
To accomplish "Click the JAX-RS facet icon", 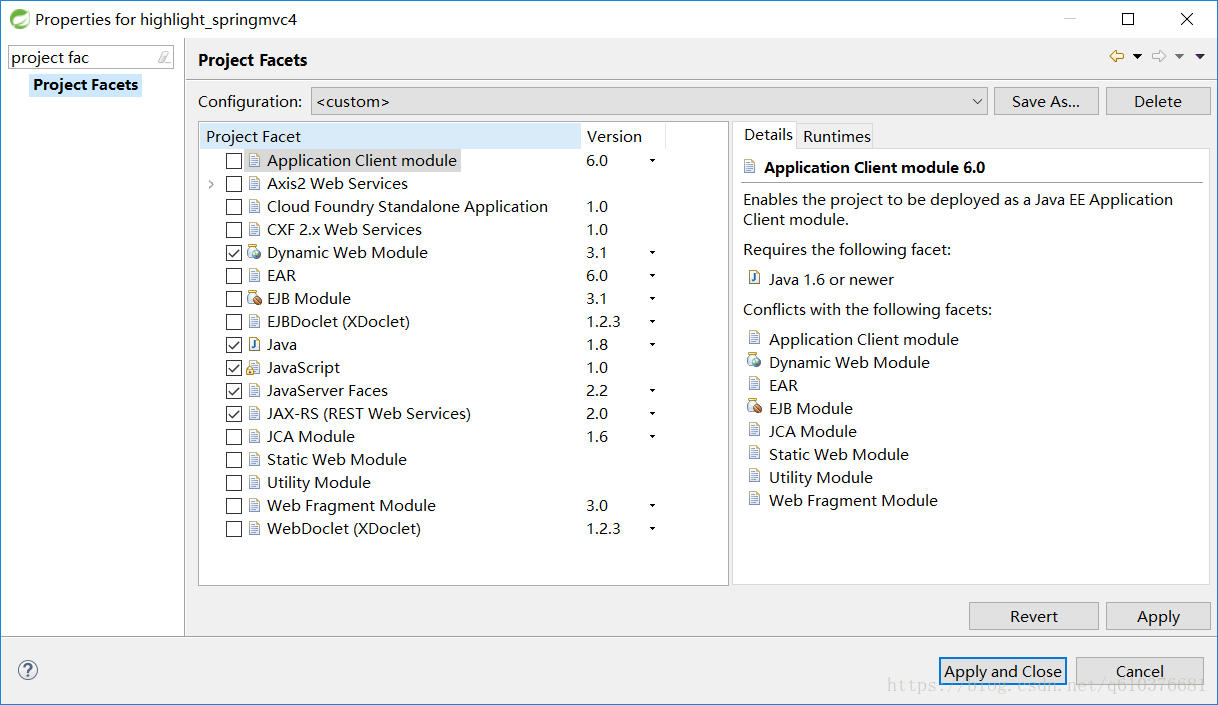I will (254, 413).
